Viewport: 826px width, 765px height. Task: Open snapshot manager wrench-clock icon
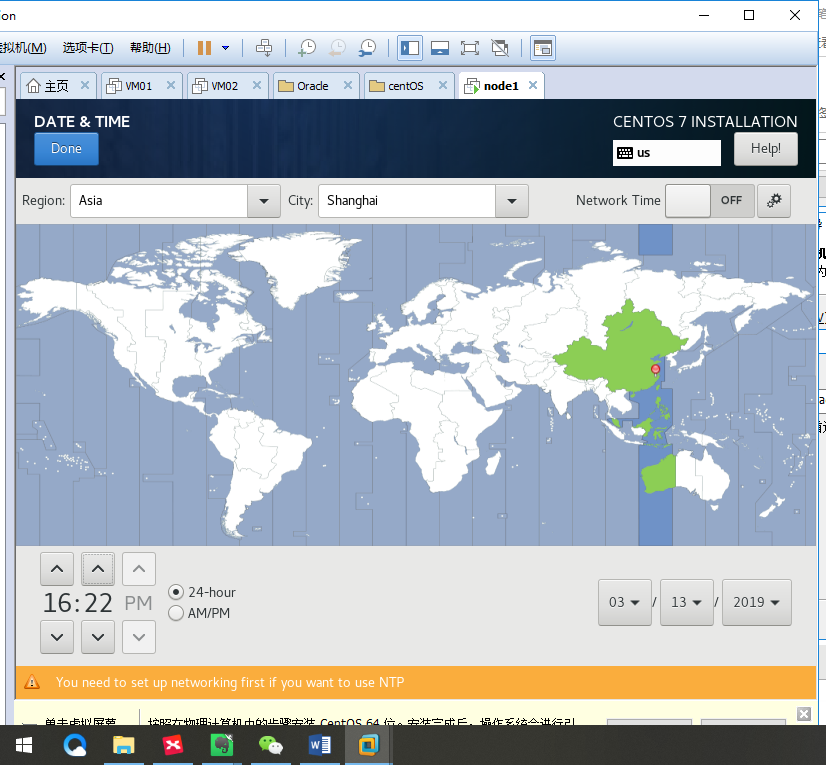[x=368, y=48]
